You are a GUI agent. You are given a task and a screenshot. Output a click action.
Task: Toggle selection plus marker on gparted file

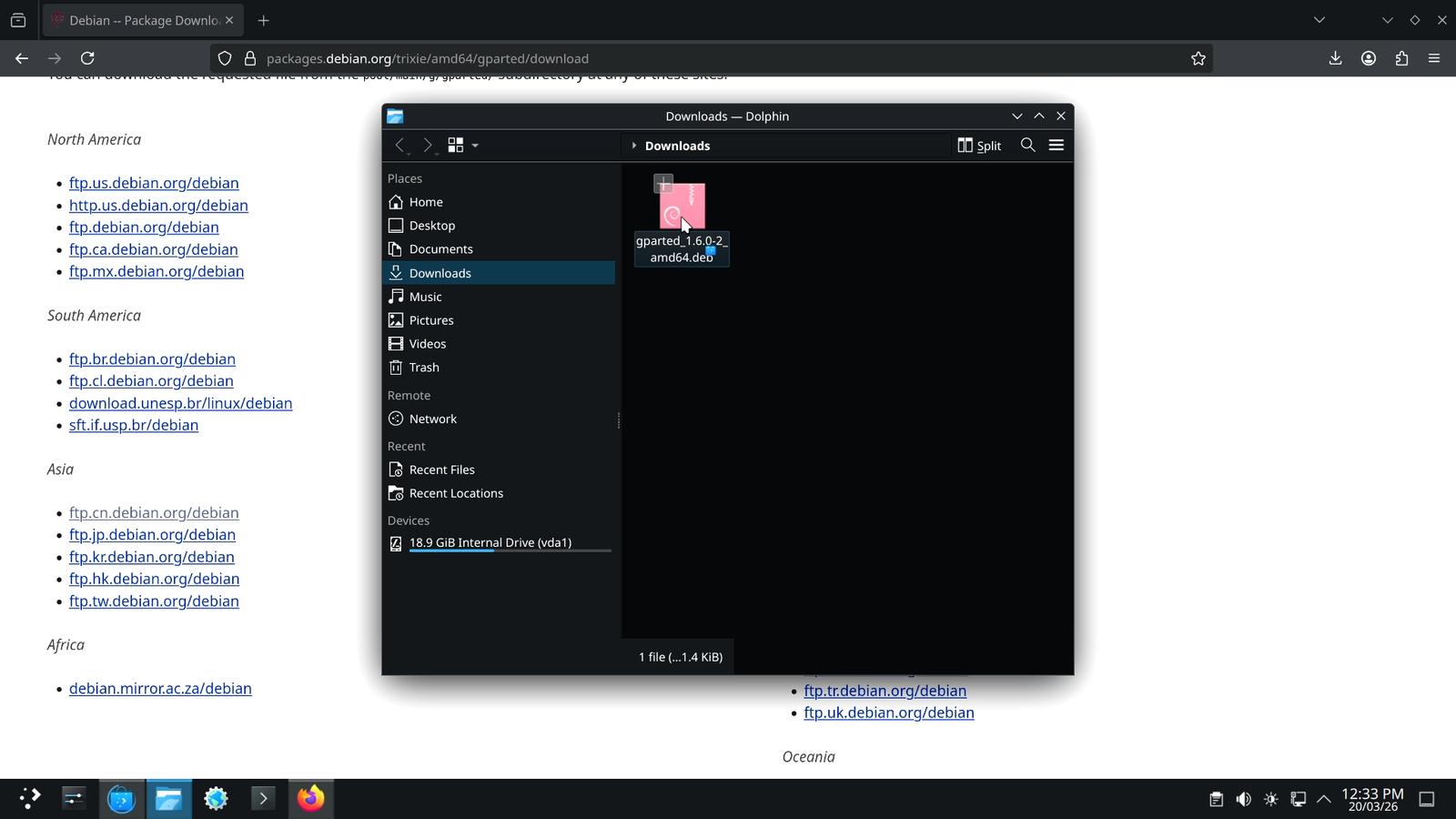tap(663, 184)
